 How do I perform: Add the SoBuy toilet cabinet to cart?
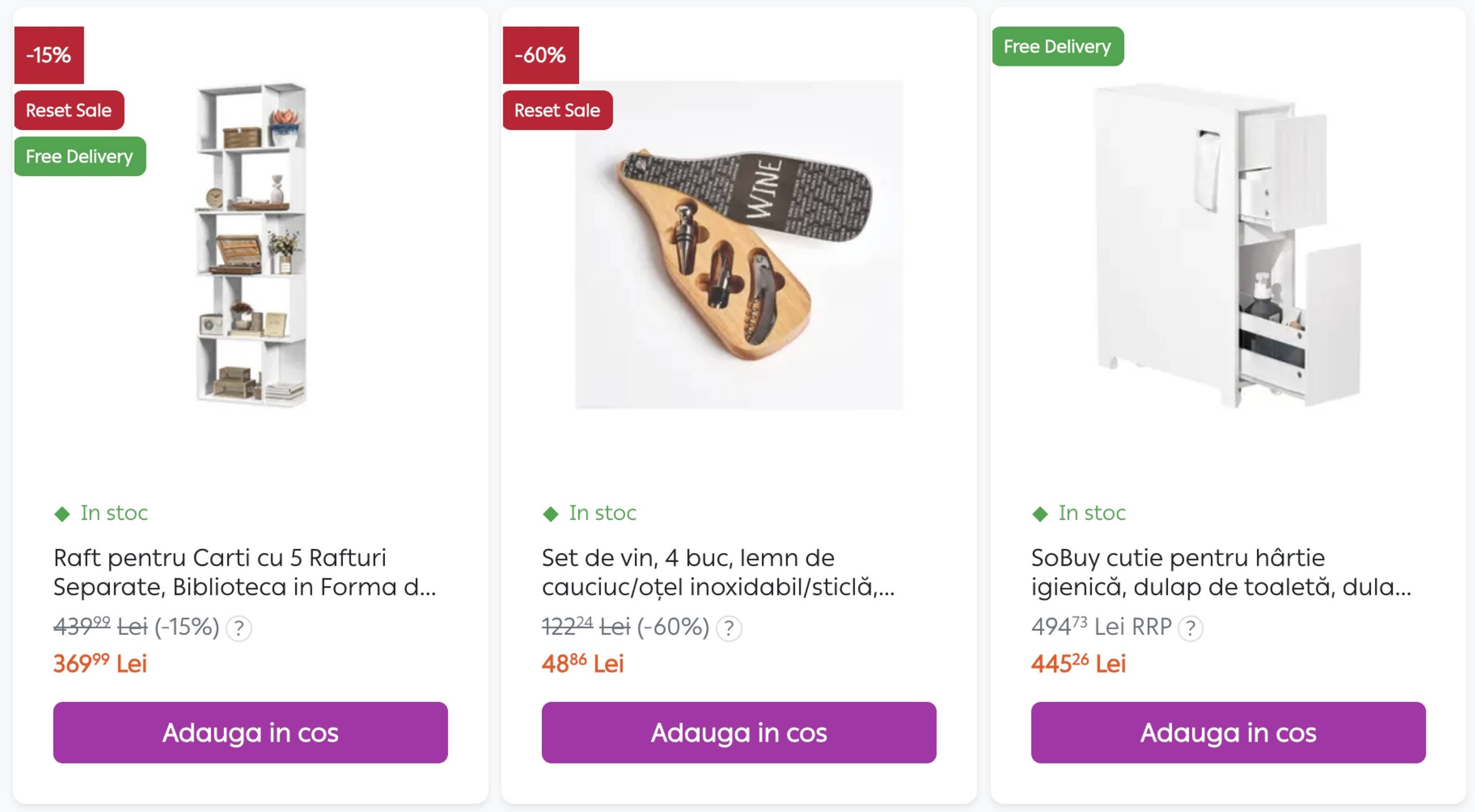coord(1229,732)
